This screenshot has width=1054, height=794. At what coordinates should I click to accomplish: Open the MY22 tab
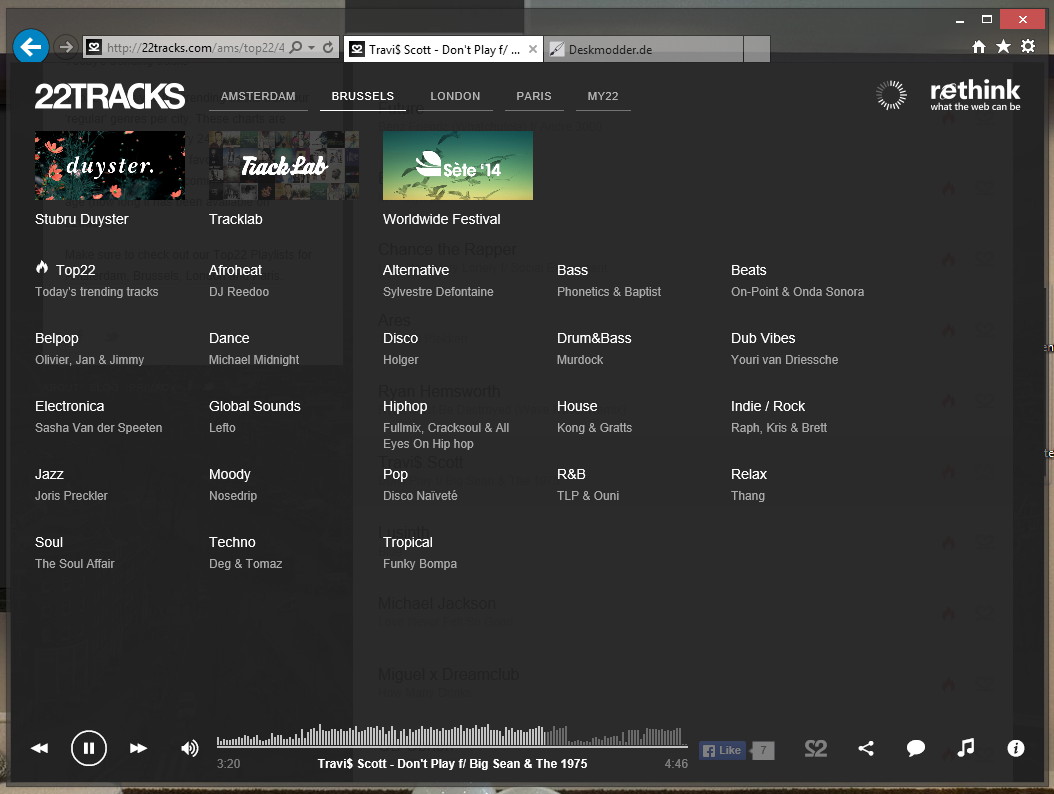pyautogui.click(x=603, y=96)
